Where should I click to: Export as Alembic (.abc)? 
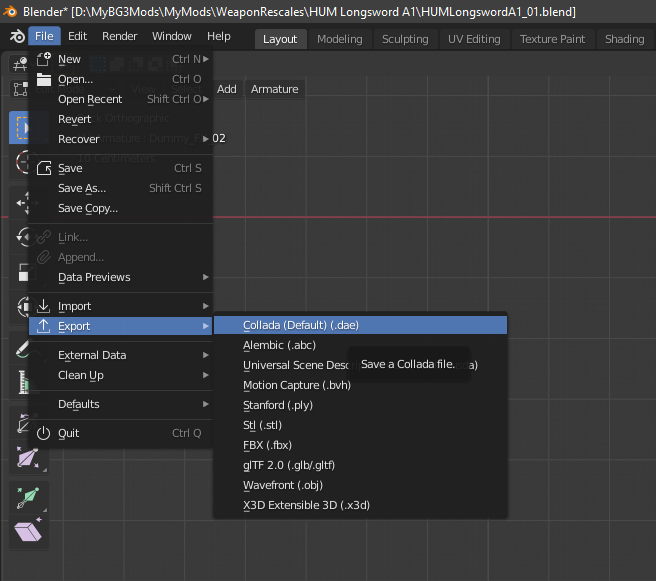click(x=360, y=345)
